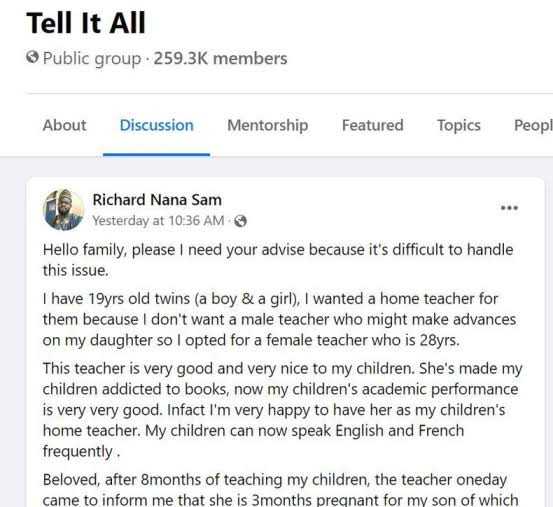This screenshot has width=553, height=507.
Task: Click the Tell It All group title
Action: (86, 23)
